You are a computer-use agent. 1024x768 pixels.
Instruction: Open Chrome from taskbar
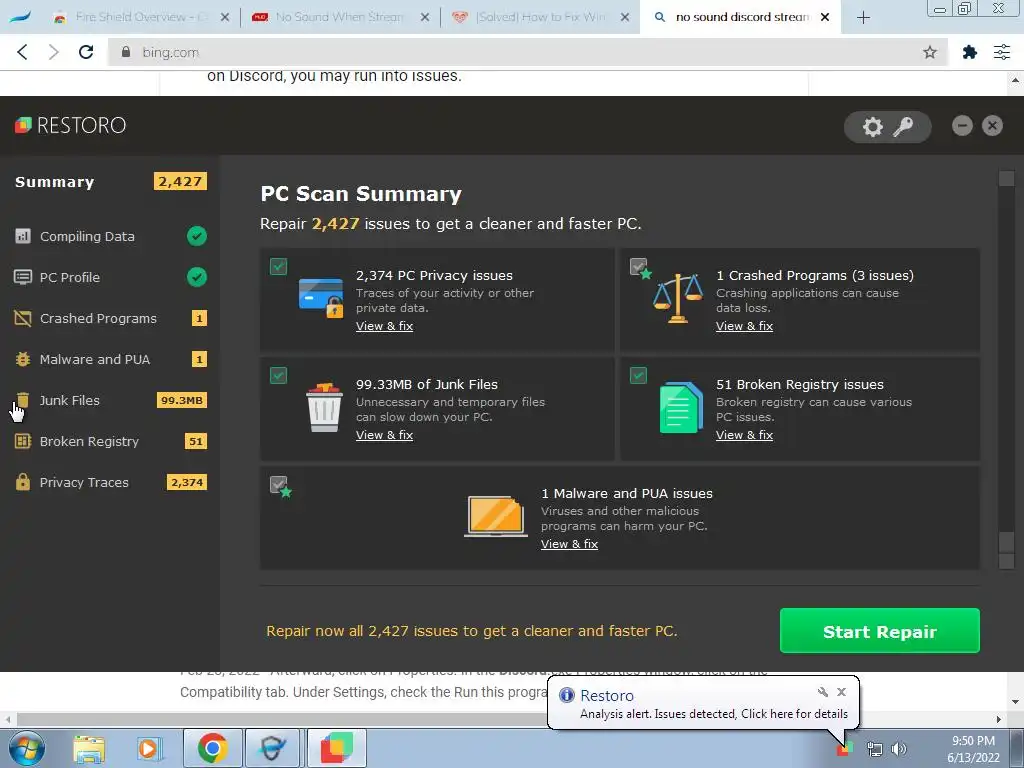pos(212,748)
